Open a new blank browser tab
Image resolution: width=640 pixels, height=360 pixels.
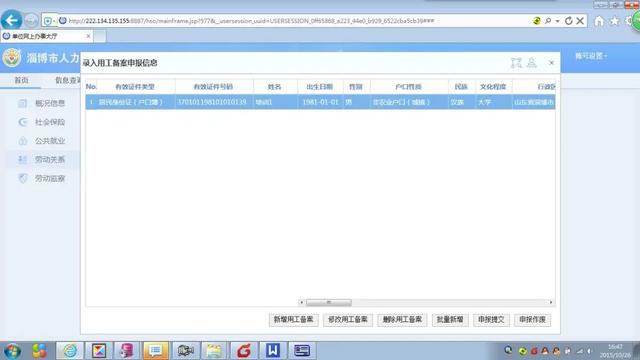pyautogui.click(x=100, y=36)
